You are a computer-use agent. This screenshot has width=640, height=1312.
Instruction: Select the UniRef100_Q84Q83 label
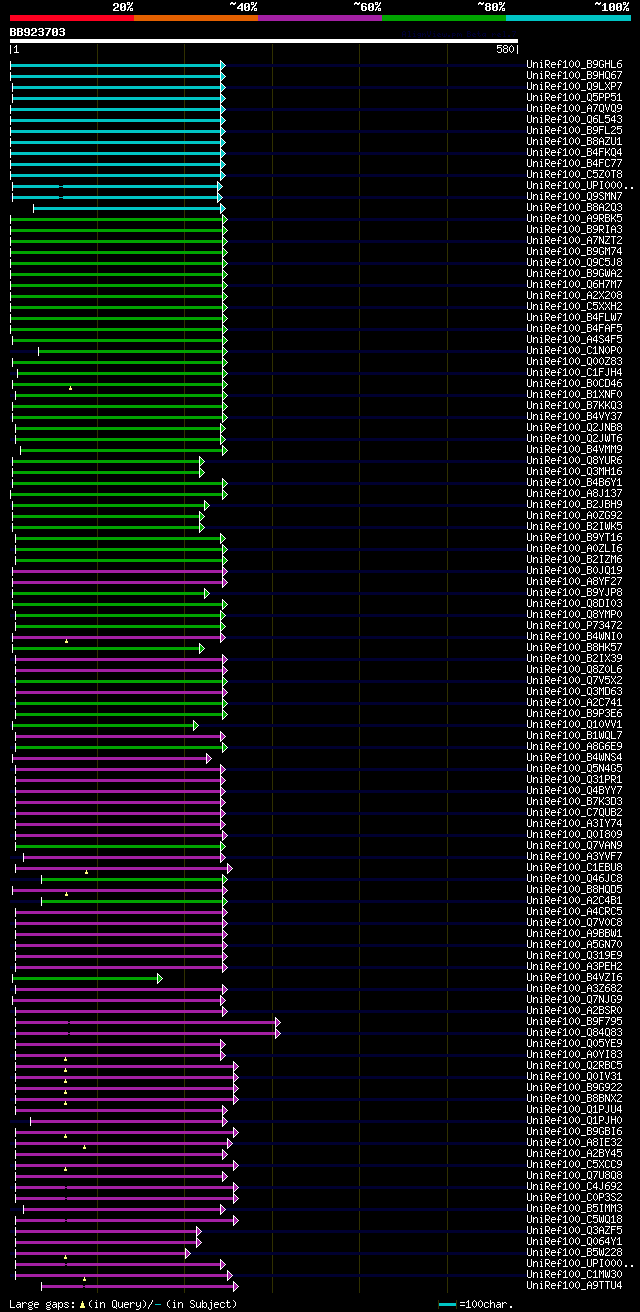coord(574,1032)
